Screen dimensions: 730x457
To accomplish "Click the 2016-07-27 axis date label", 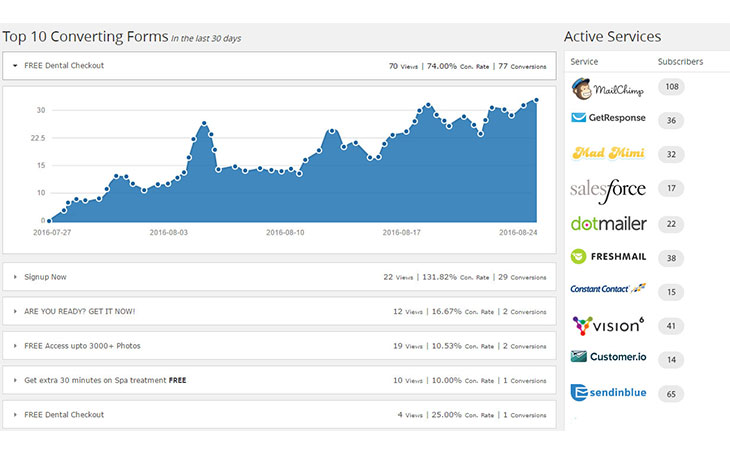I will pyautogui.click(x=52, y=232).
